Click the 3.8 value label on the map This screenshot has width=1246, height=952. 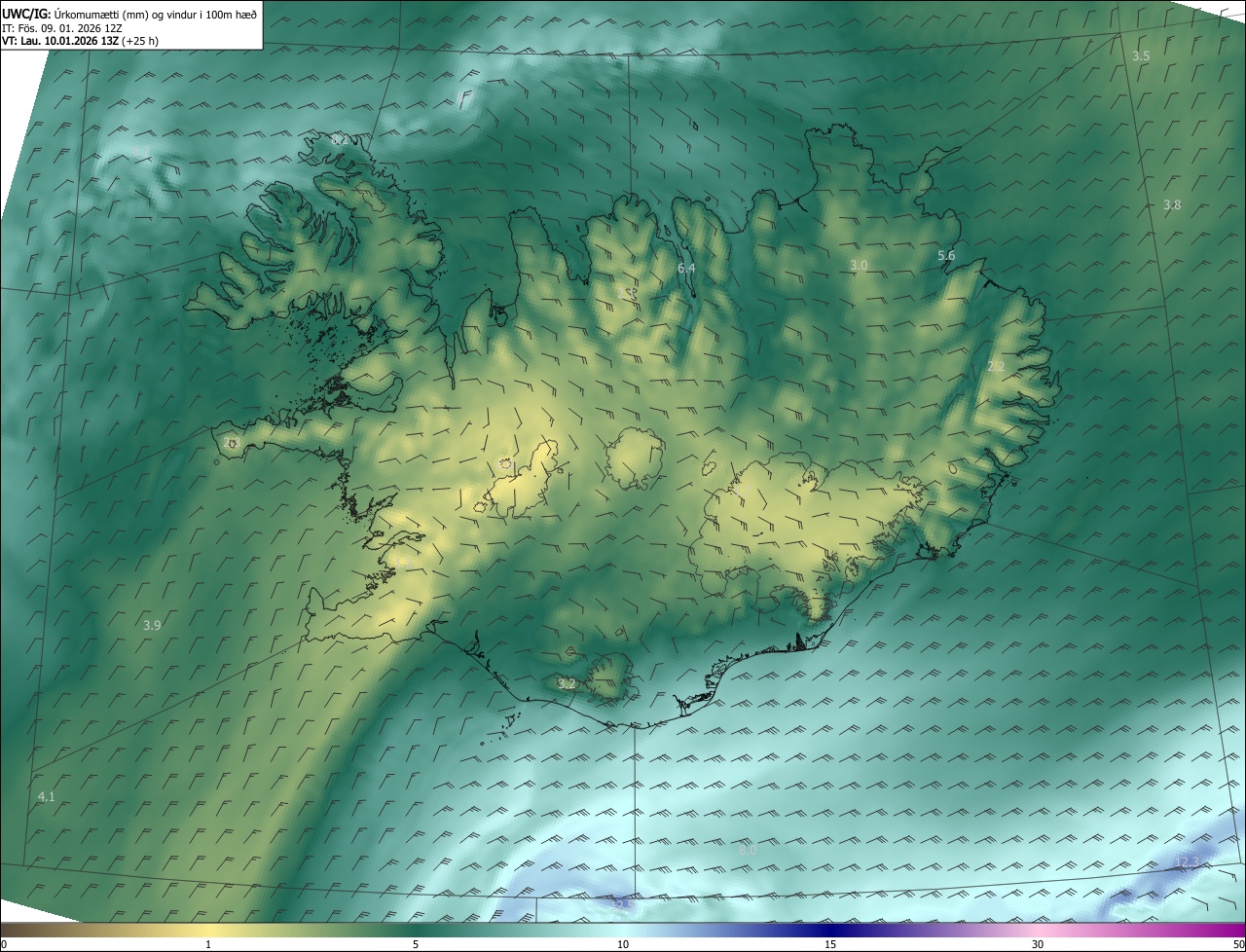pyautogui.click(x=1172, y=205)
